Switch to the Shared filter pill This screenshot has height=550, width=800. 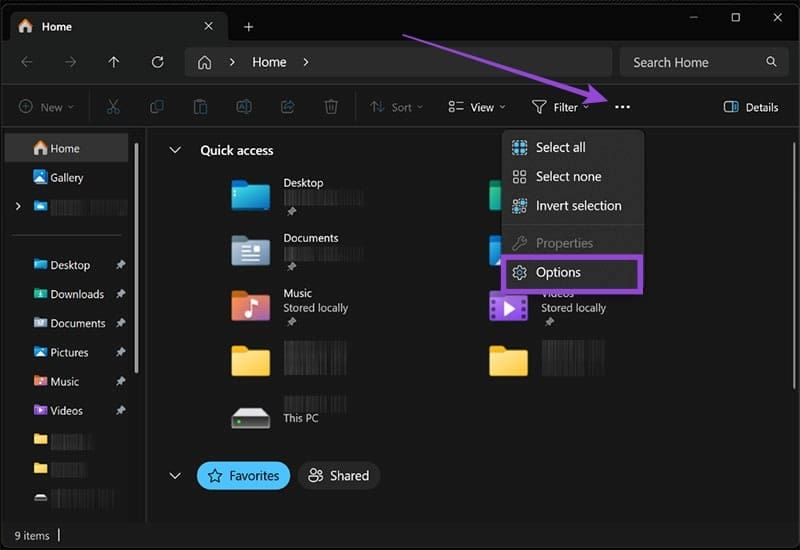[x=339, y=476]
